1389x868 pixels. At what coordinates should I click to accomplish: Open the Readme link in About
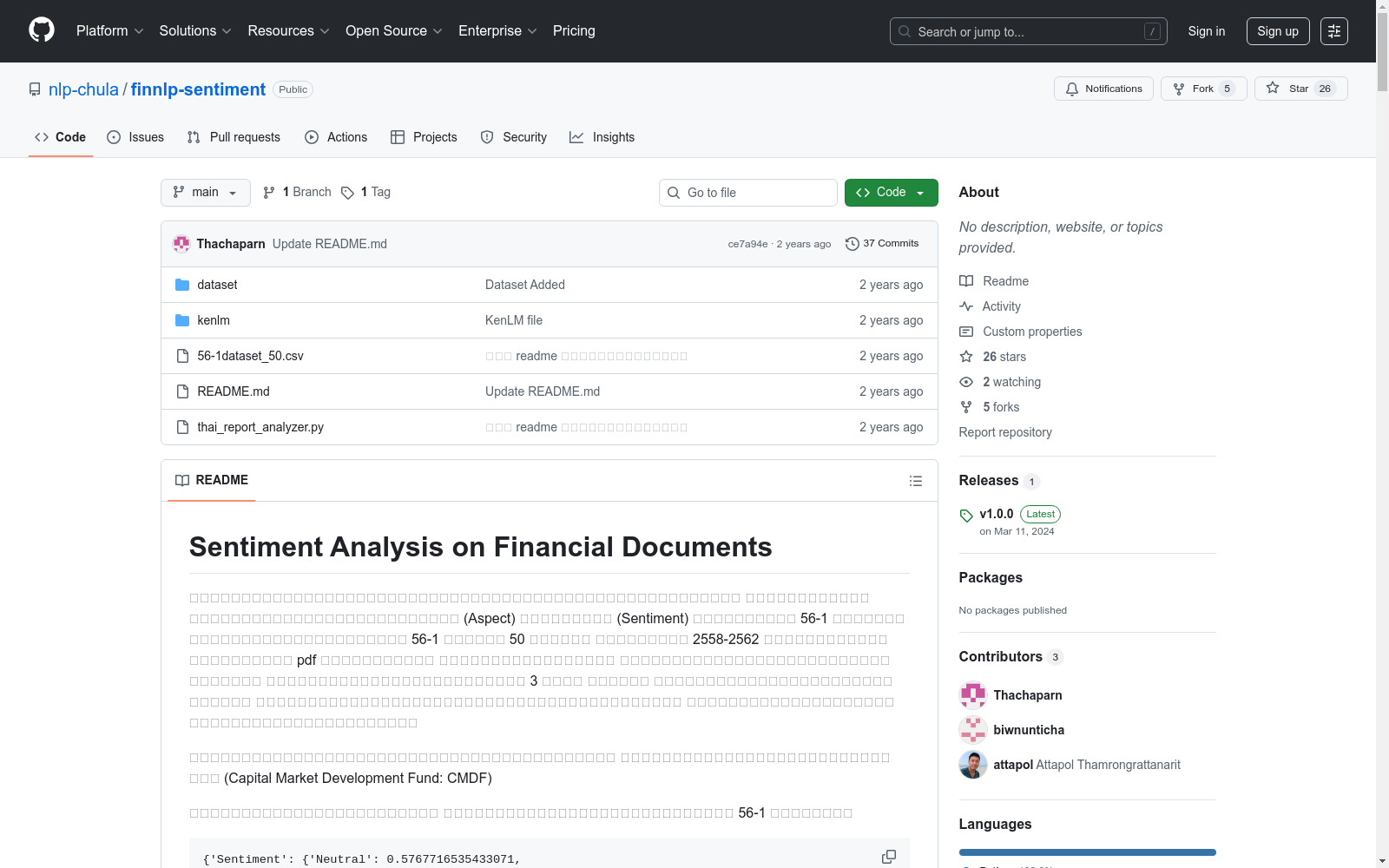click(994, 281)
